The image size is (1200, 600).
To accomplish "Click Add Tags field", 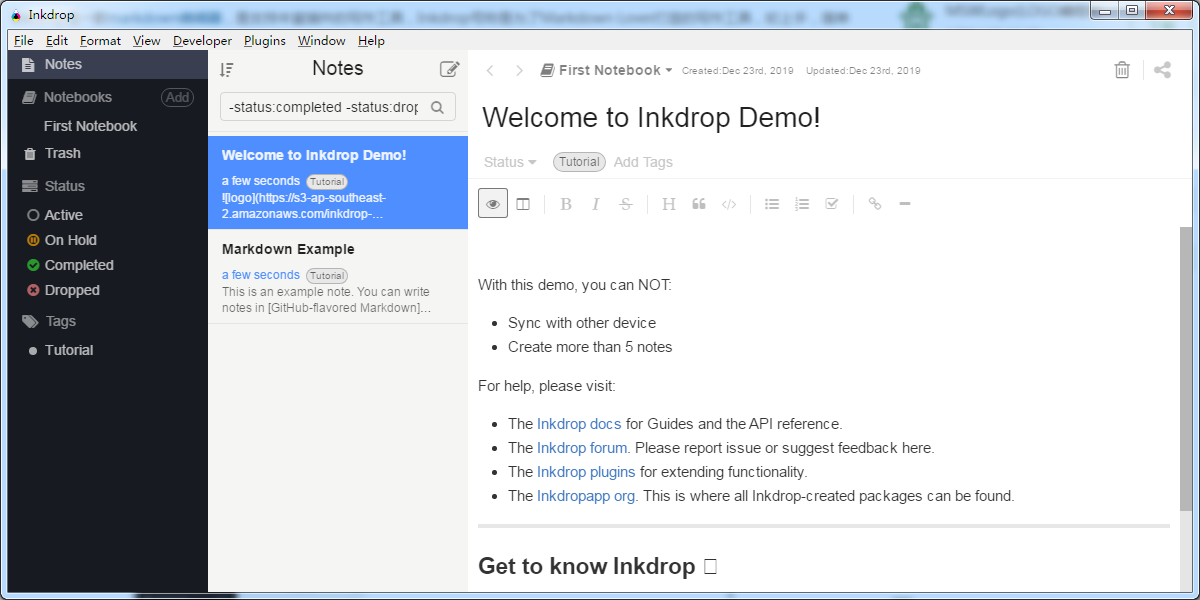I will click(643, 162).
